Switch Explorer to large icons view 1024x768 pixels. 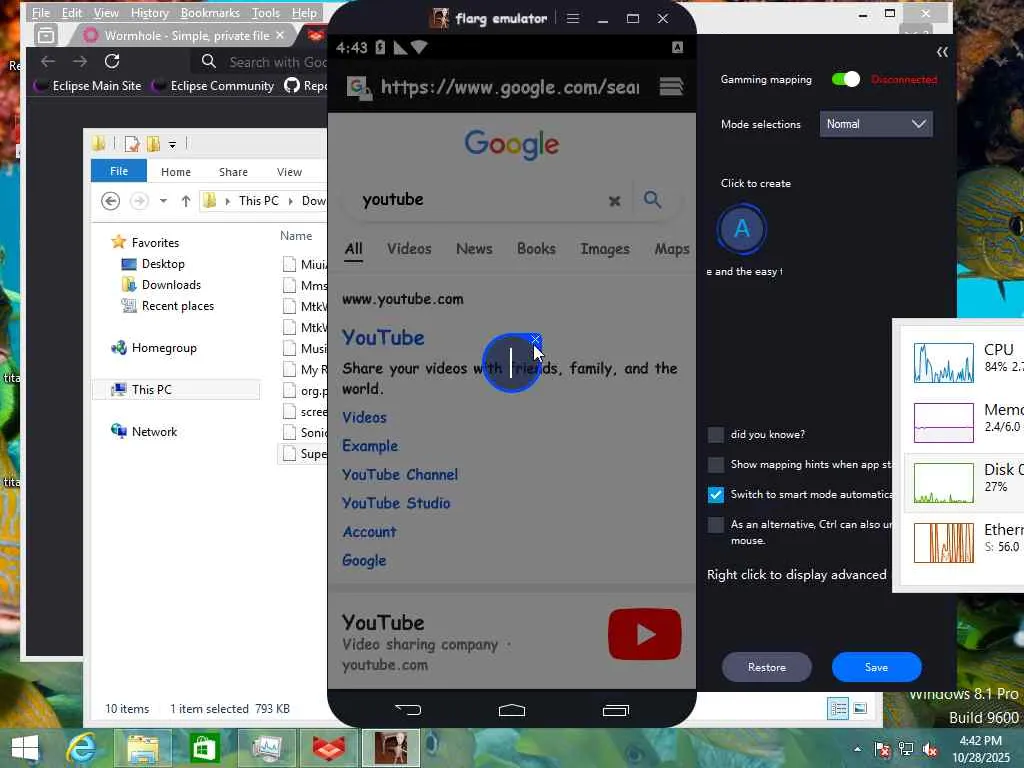(x=860, y=709)
